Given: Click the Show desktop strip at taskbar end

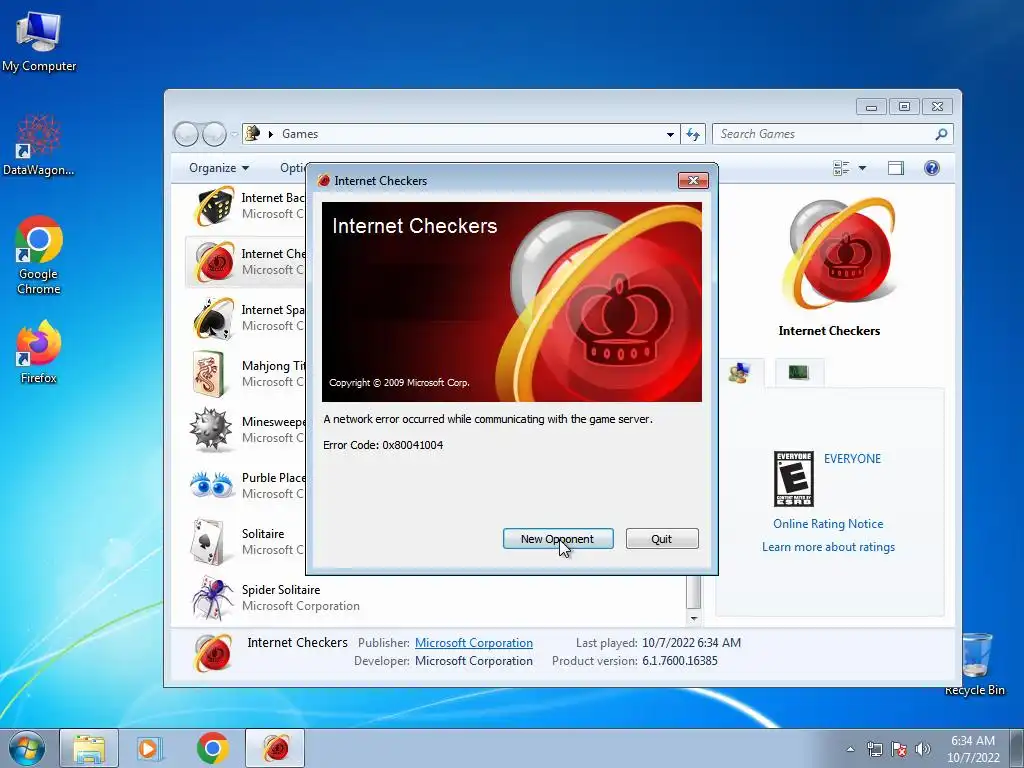Looking at the screenshot, I should (x=1017, y=748).
